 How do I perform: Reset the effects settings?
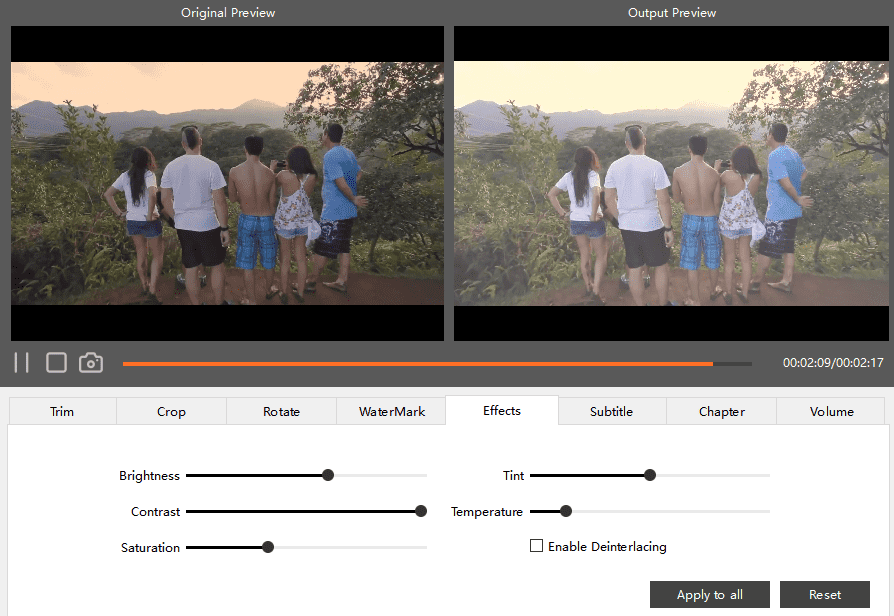[x=825, y=595]
